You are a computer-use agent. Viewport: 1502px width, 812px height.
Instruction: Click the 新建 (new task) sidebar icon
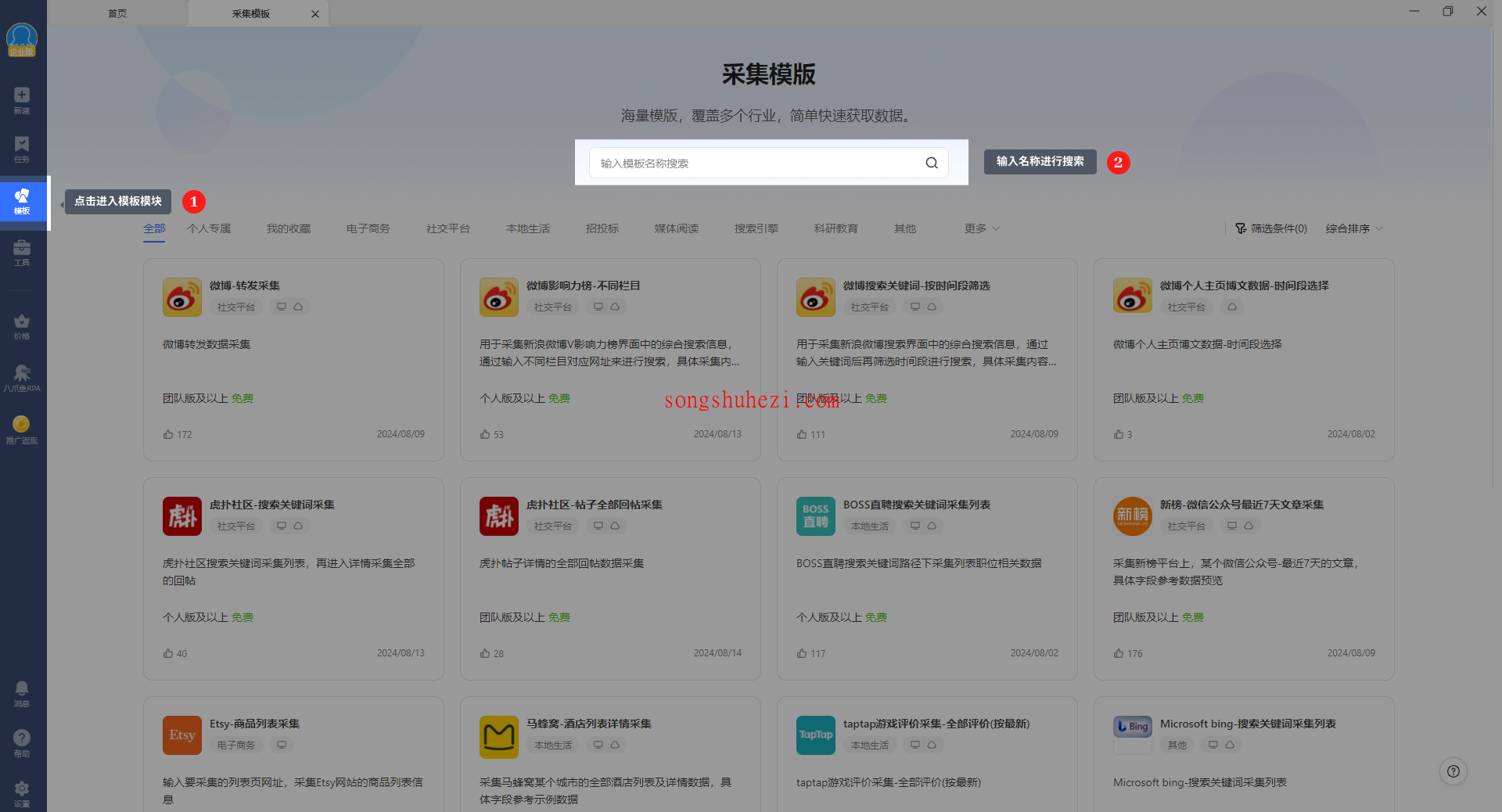pos(22,100)
